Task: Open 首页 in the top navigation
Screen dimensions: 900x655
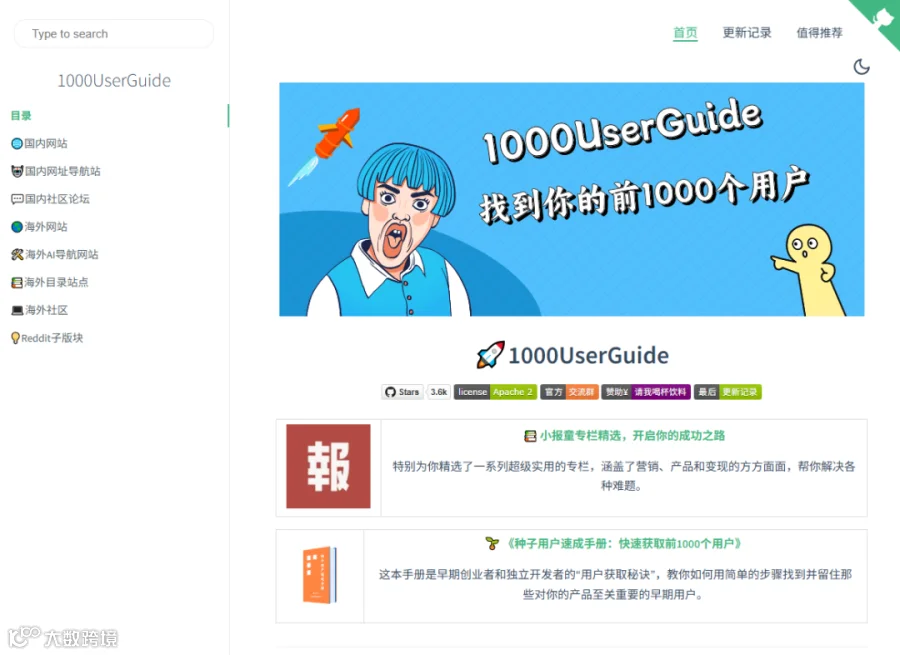Action: (x=685, y=33)
